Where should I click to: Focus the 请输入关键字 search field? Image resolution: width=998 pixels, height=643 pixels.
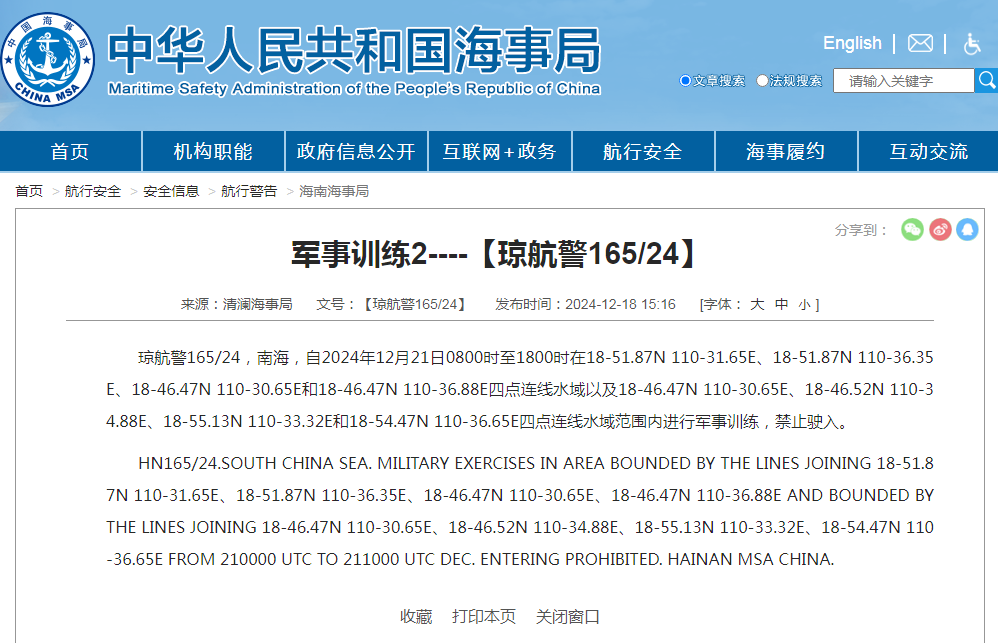[903, 81]
